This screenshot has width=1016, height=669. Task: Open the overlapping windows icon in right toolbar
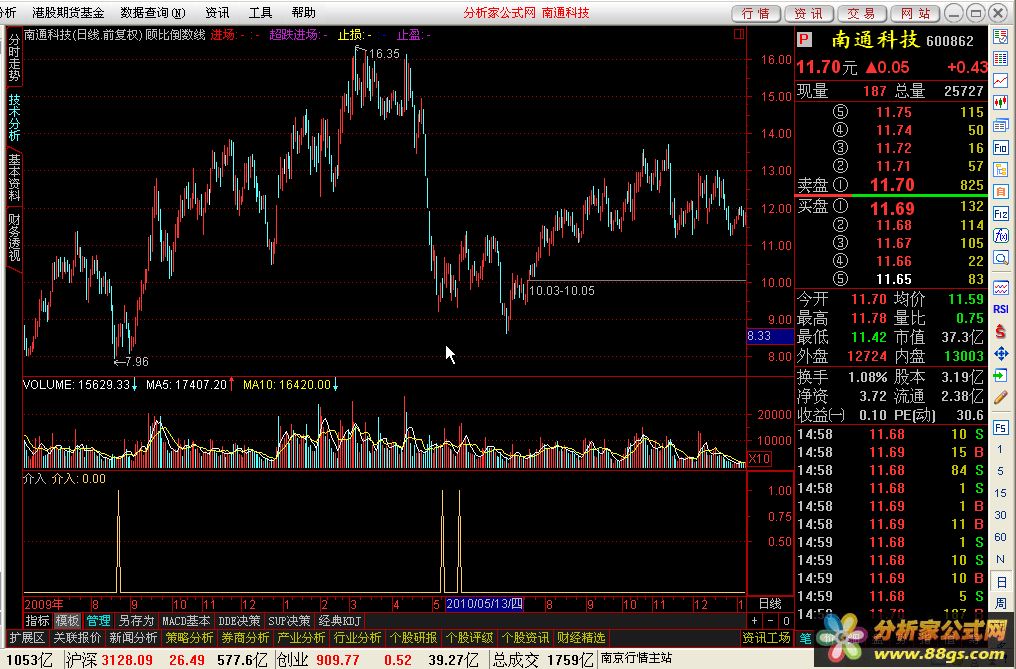[1000, 125]
